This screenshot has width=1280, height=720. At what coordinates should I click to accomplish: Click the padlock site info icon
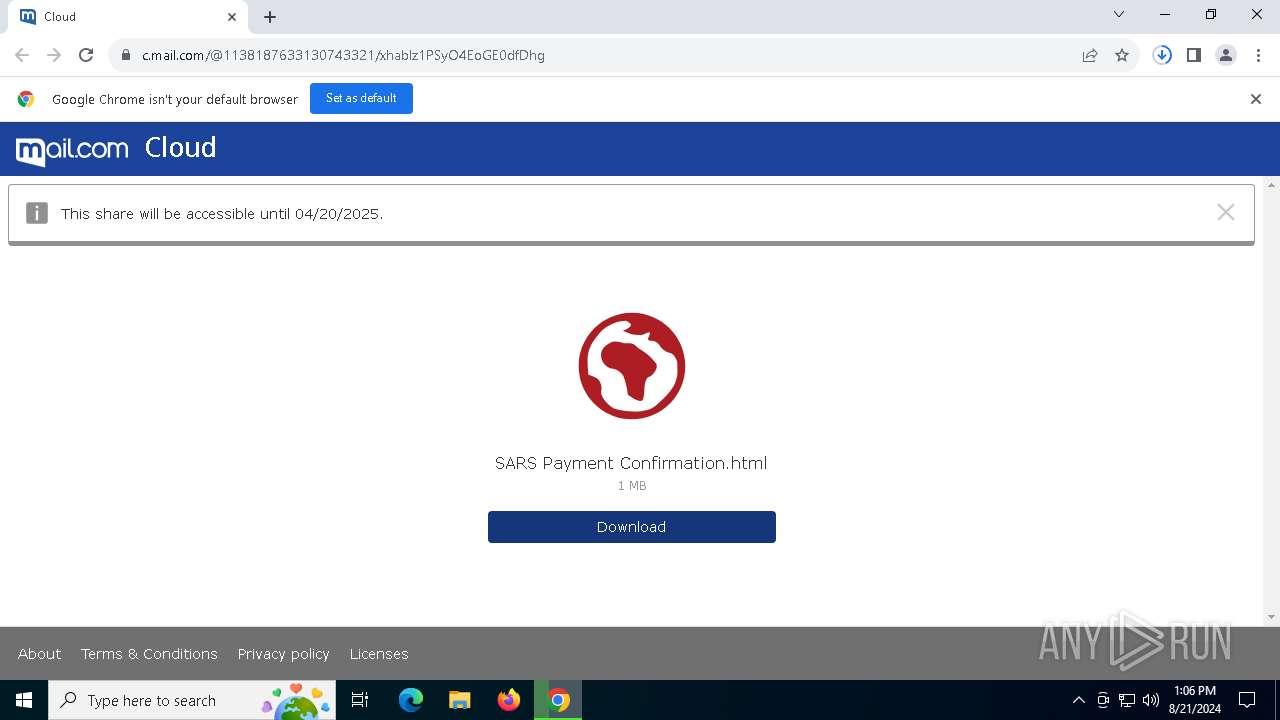(126, 55)
